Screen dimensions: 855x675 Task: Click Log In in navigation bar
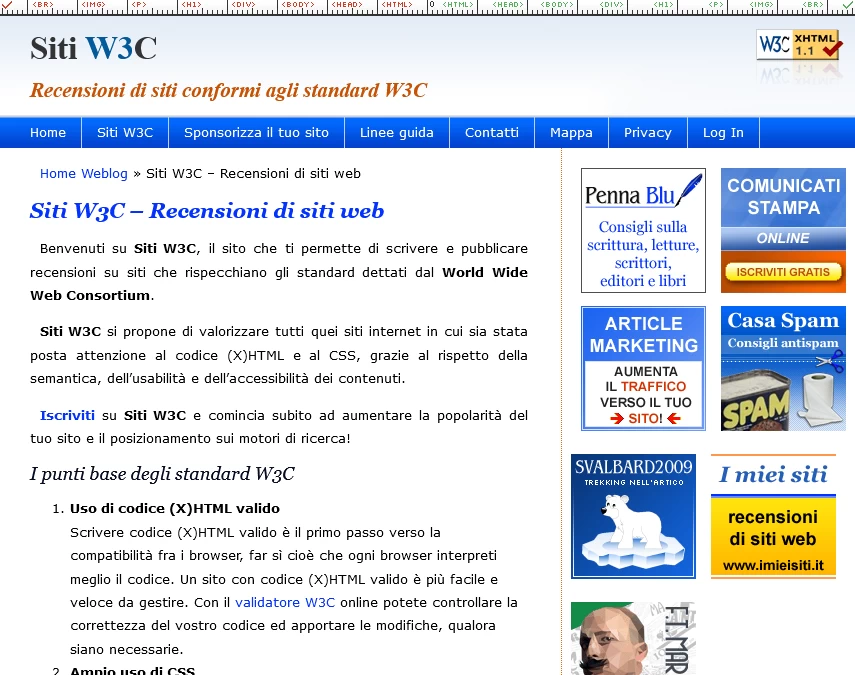click(x=723, y=132)
